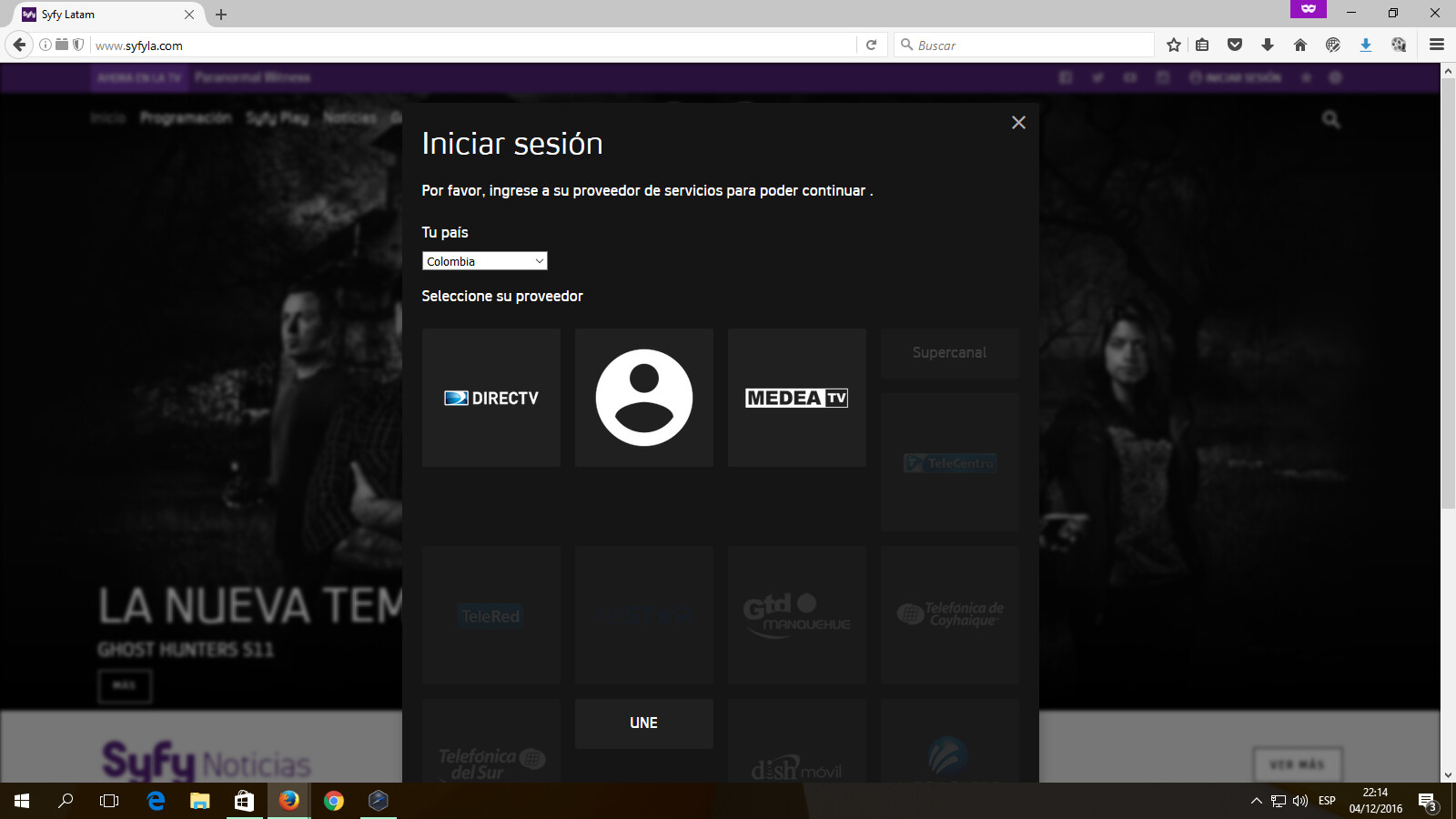The width and height of the screenshot is (1456, 819).
Task: Select MEDEA TV as provider
Action: pyautogui.click(x=797, y=398)
